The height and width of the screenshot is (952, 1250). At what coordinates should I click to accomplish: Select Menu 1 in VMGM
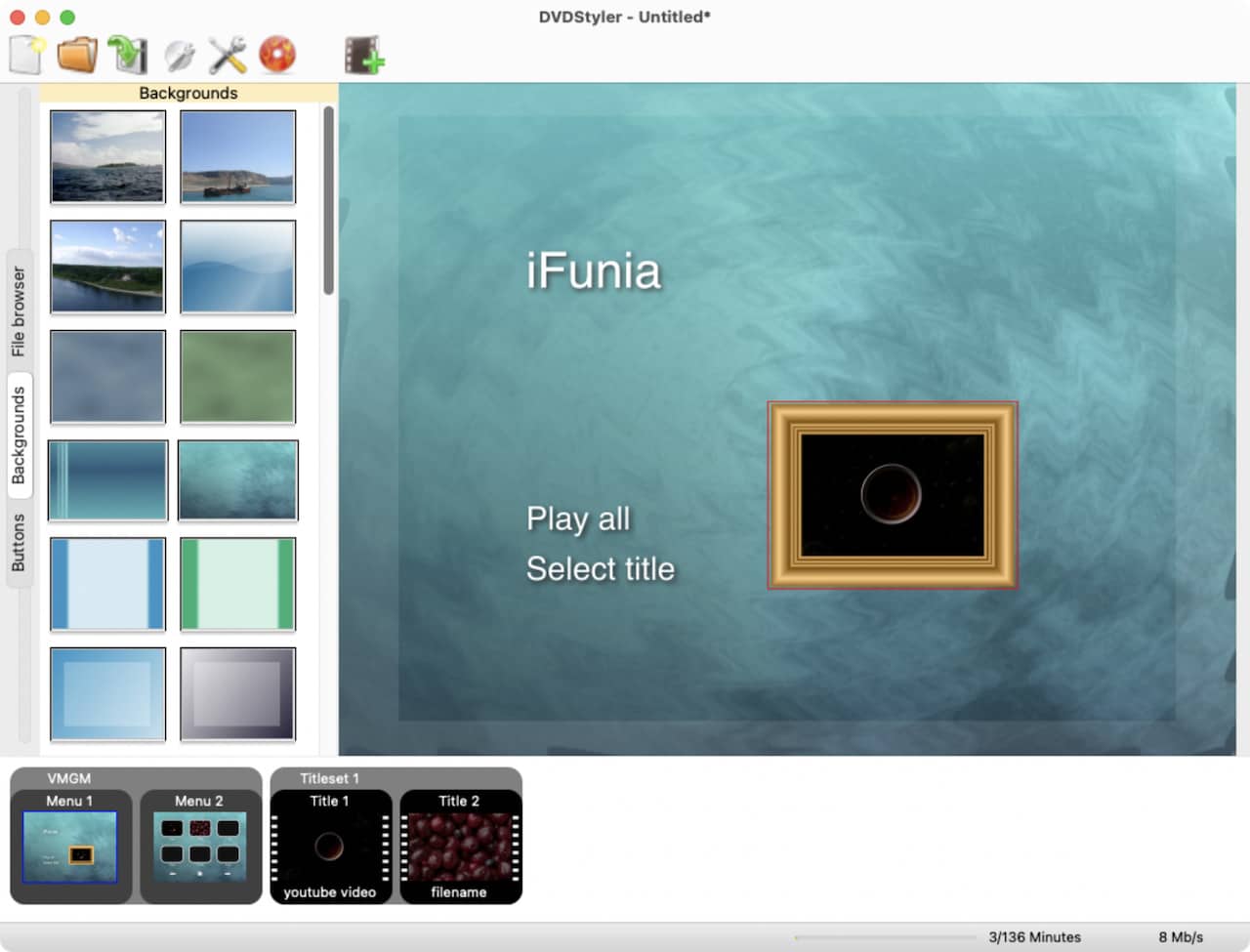click(70, 848)
